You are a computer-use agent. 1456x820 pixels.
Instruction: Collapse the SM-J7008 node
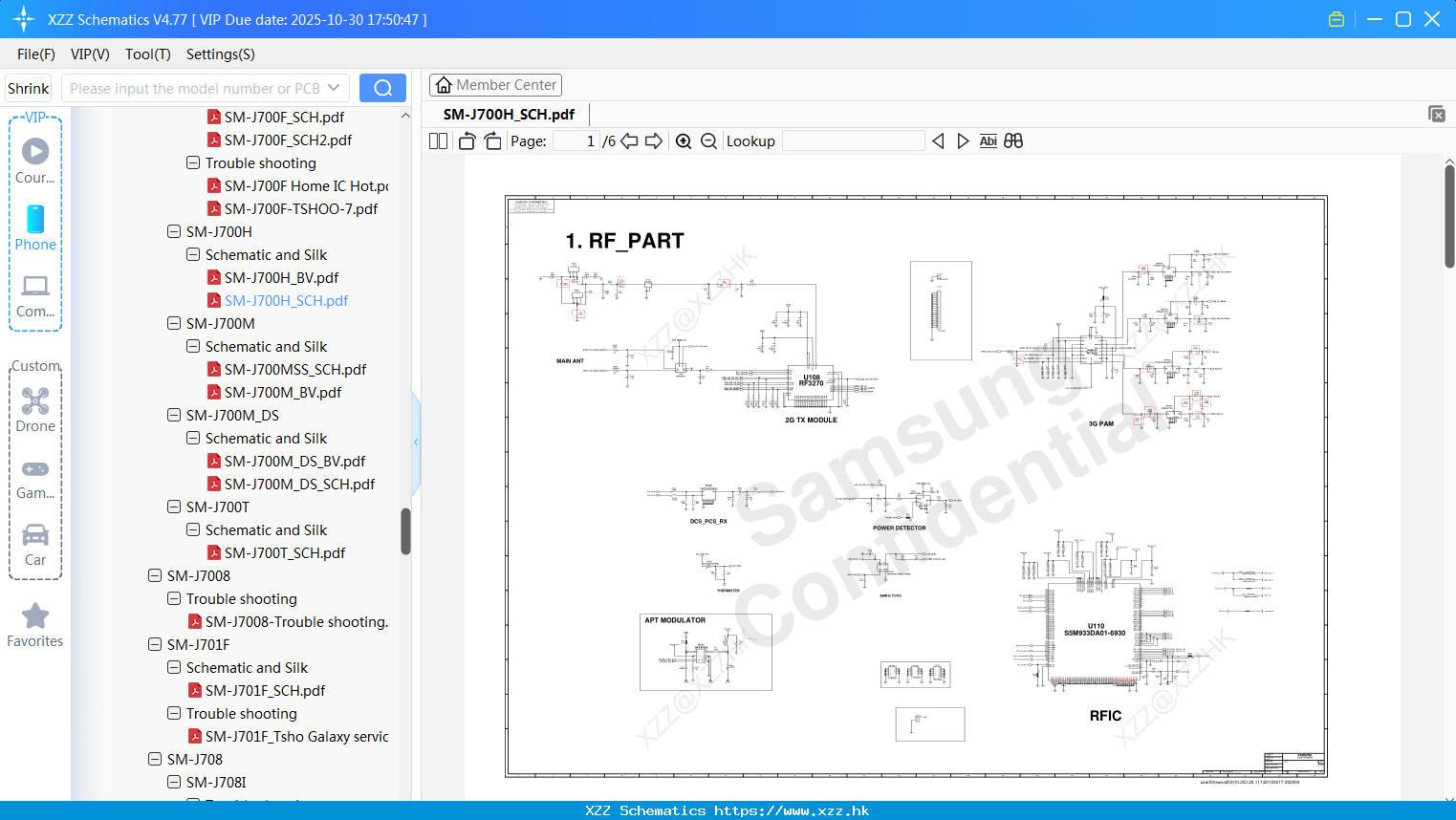click(155, 576)
